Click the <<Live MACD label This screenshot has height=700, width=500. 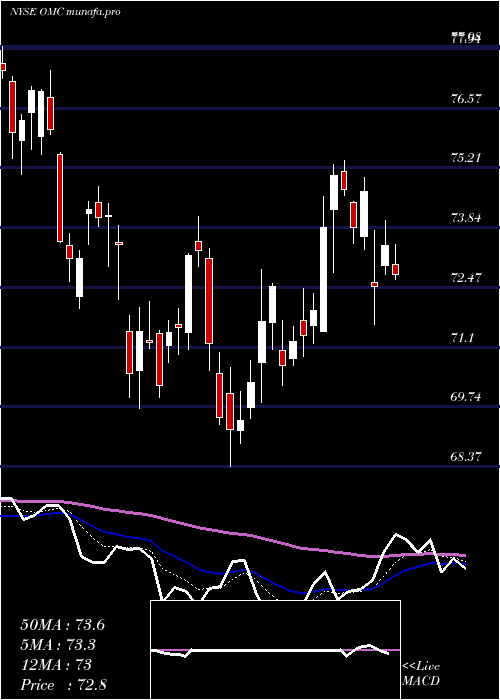[421, 674]
